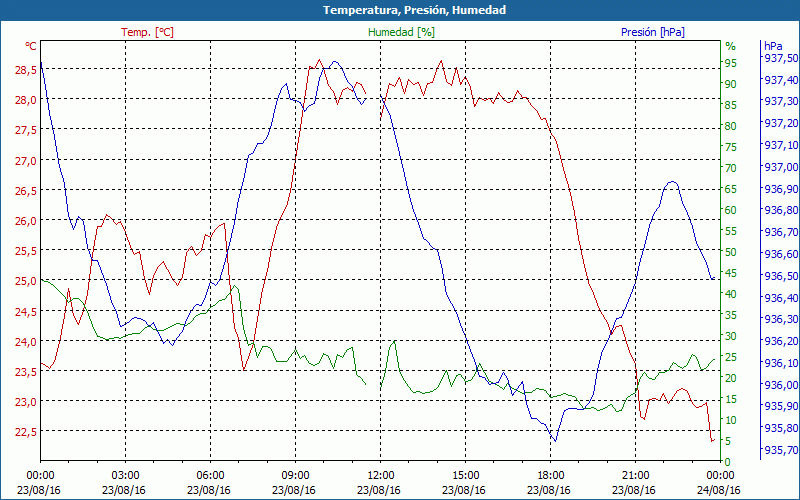Click the "85" humidity axis value

pos(731,105)
